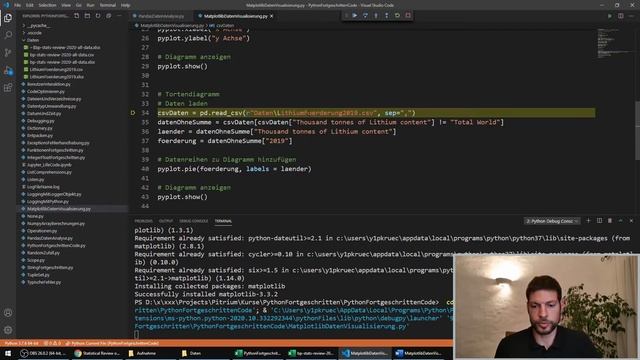This screenshot has width=640, height=360.
Task: Open the View menu
Action: [x=66, y=5]
